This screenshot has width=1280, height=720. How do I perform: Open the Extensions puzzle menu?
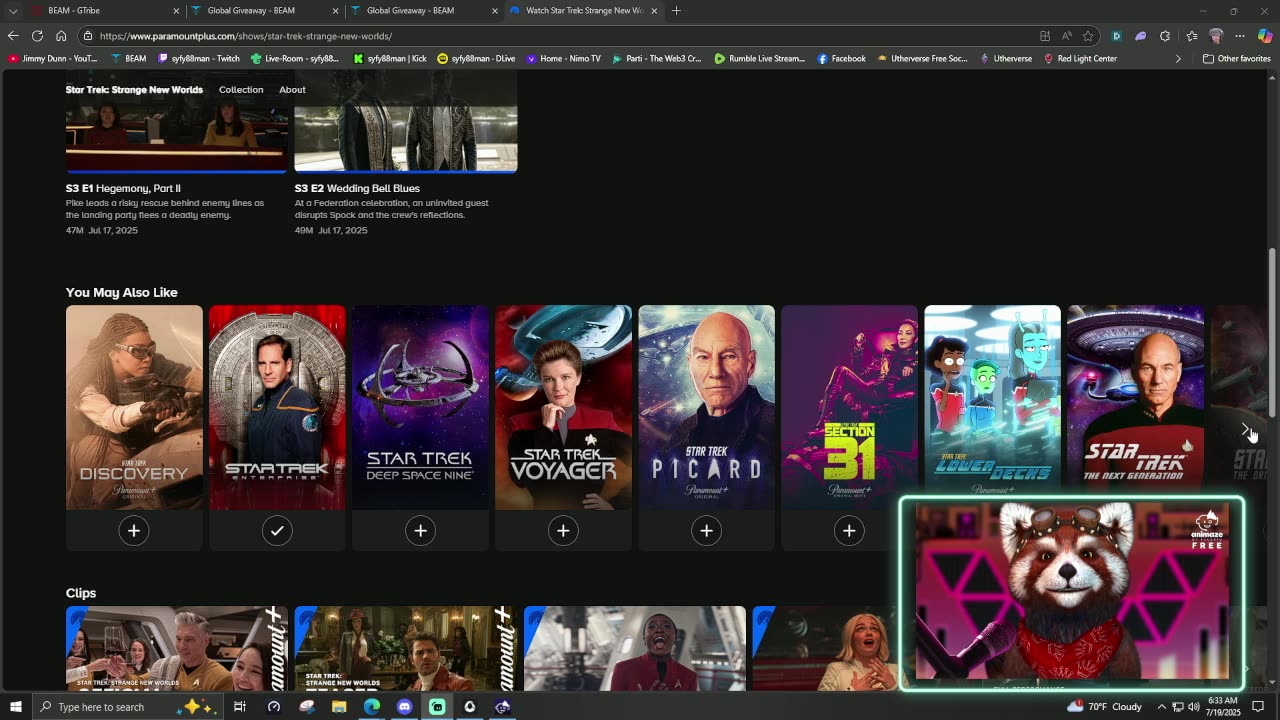click(1165, 36)
